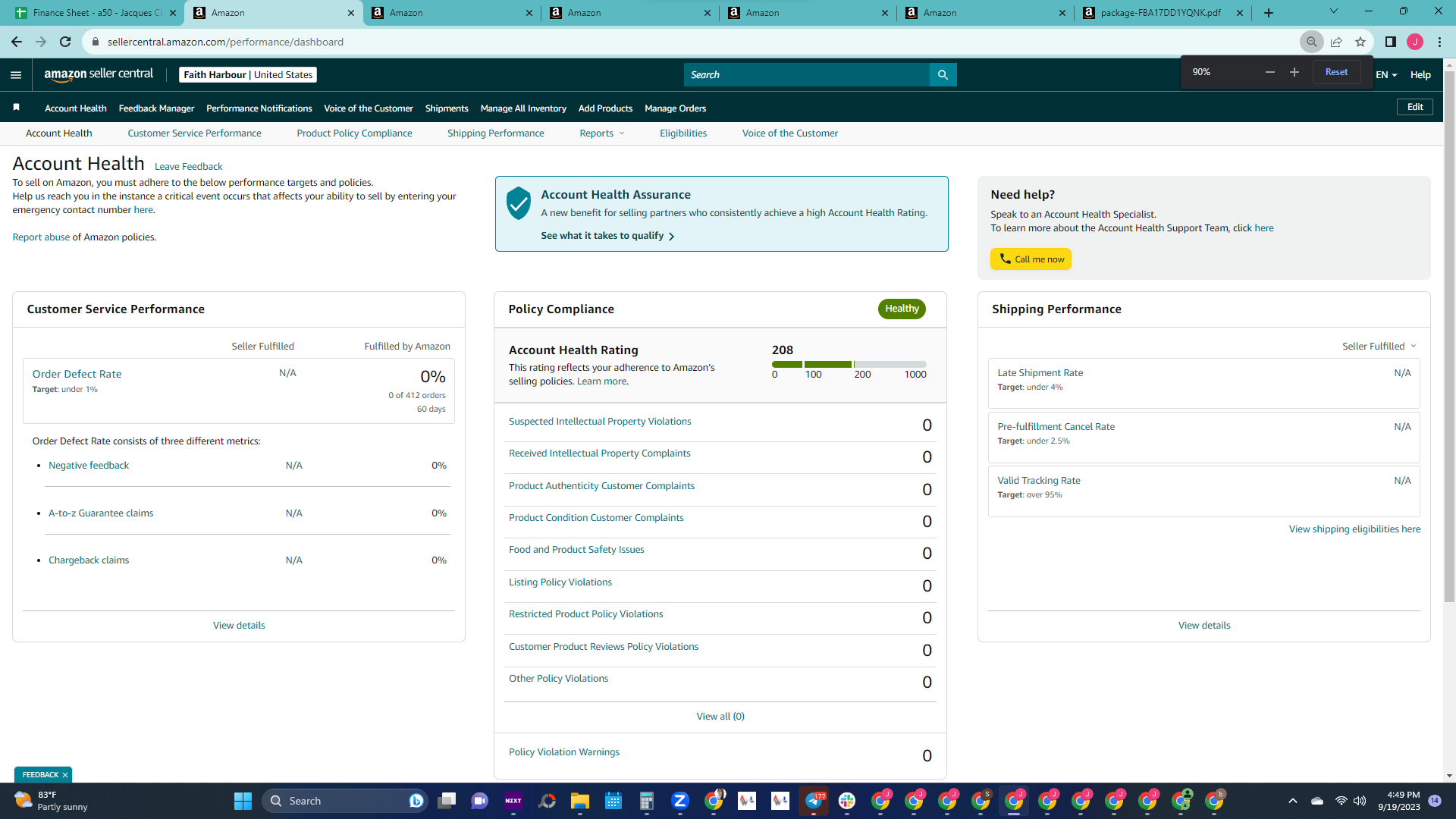Open the Chrome tab search dropdown arrow

point(1334,11)
